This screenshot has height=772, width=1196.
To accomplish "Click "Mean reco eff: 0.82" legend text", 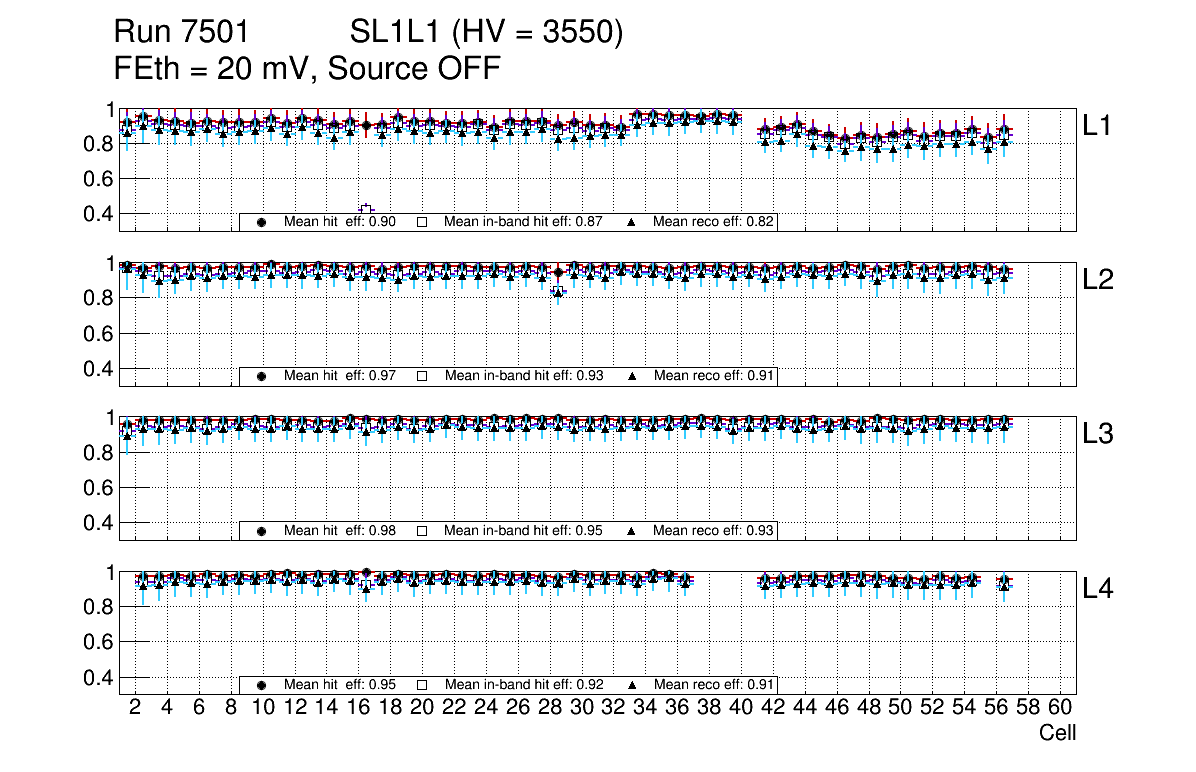I will pyautogui.click(x=714, y=222).
